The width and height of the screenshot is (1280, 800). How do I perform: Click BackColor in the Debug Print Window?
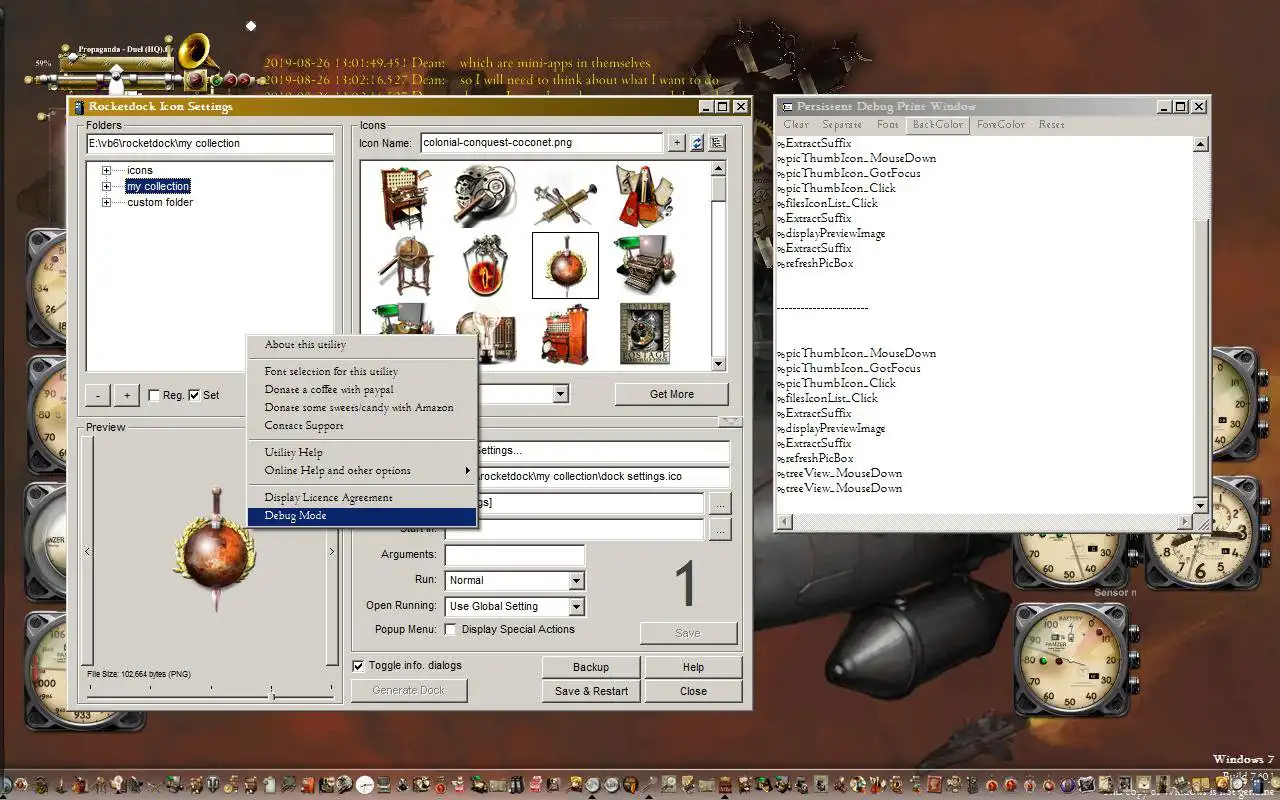click(x=938, y=125)
